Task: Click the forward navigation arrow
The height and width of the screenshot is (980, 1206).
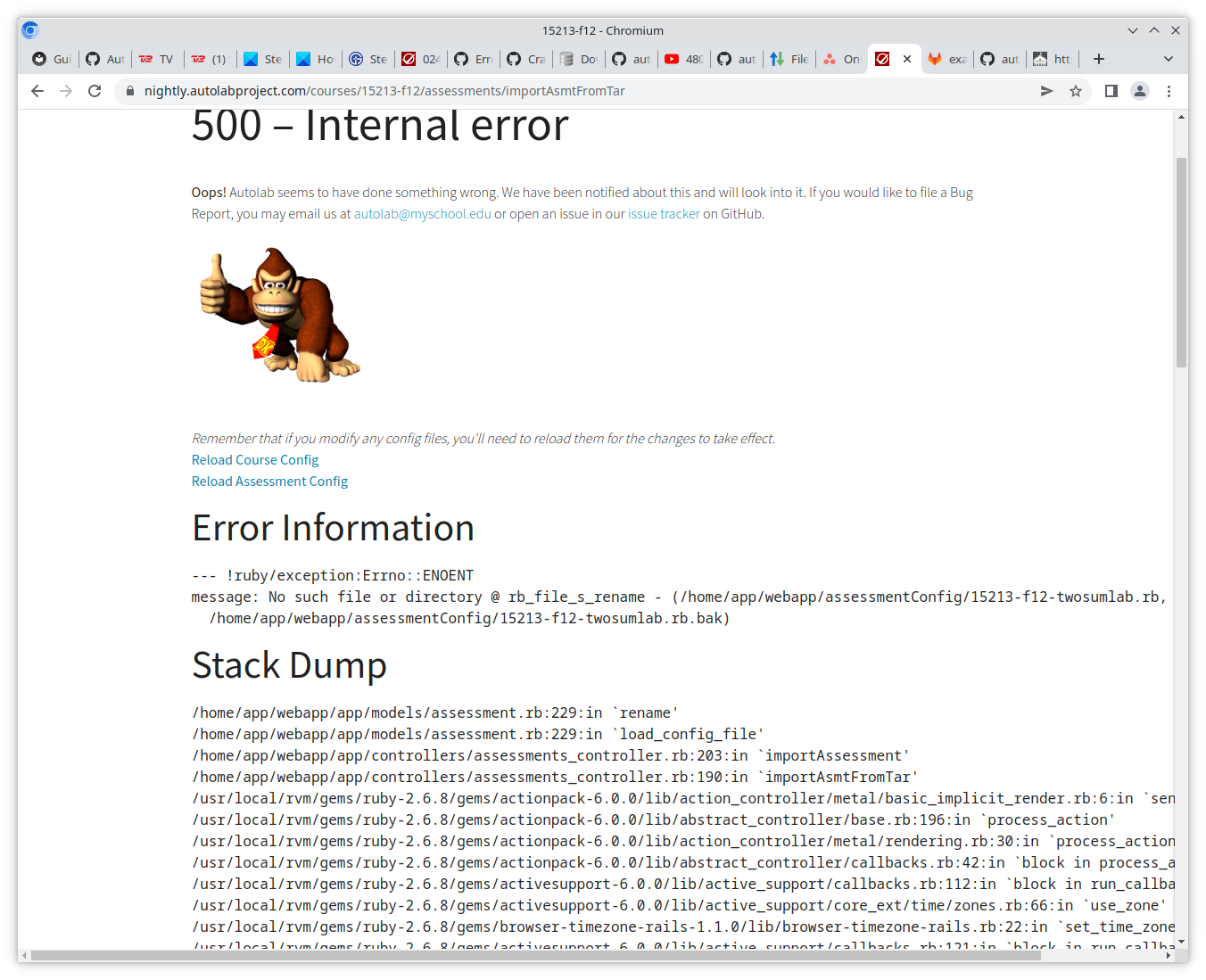Action: (66, 91)
